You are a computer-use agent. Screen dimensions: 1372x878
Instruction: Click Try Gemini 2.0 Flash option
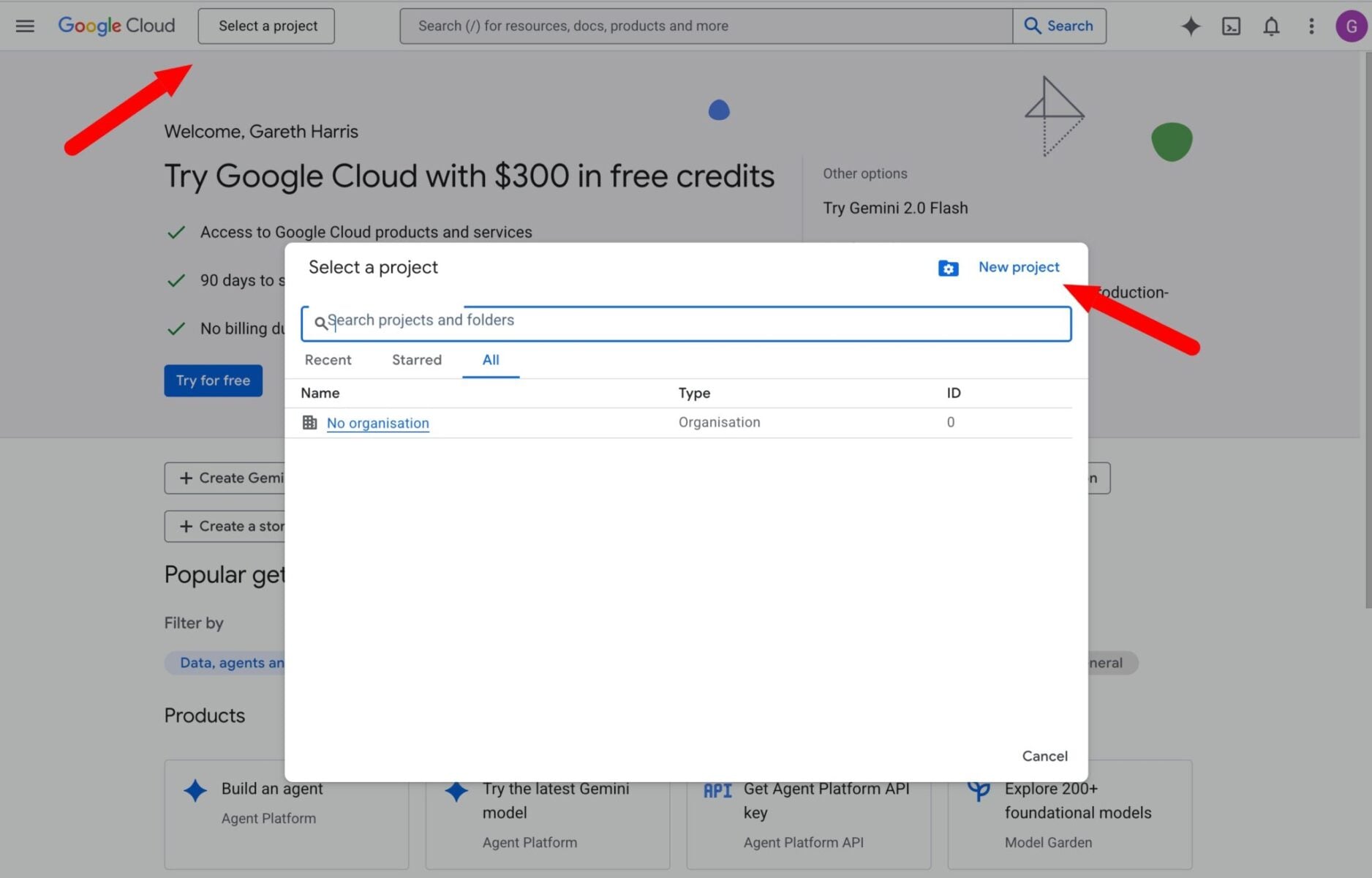pos(895,208)
